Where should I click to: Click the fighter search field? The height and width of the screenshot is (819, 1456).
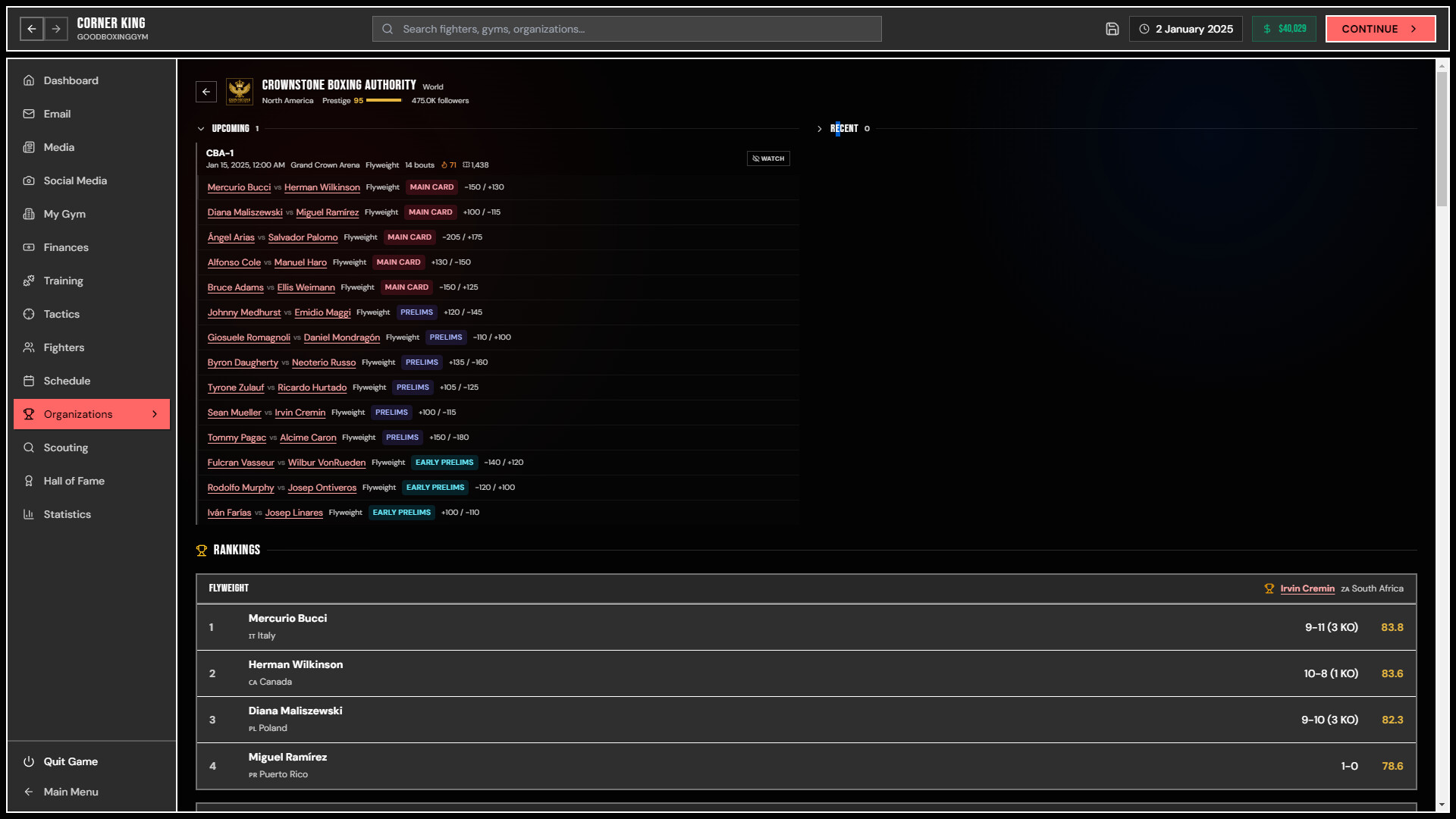point(626,28)
